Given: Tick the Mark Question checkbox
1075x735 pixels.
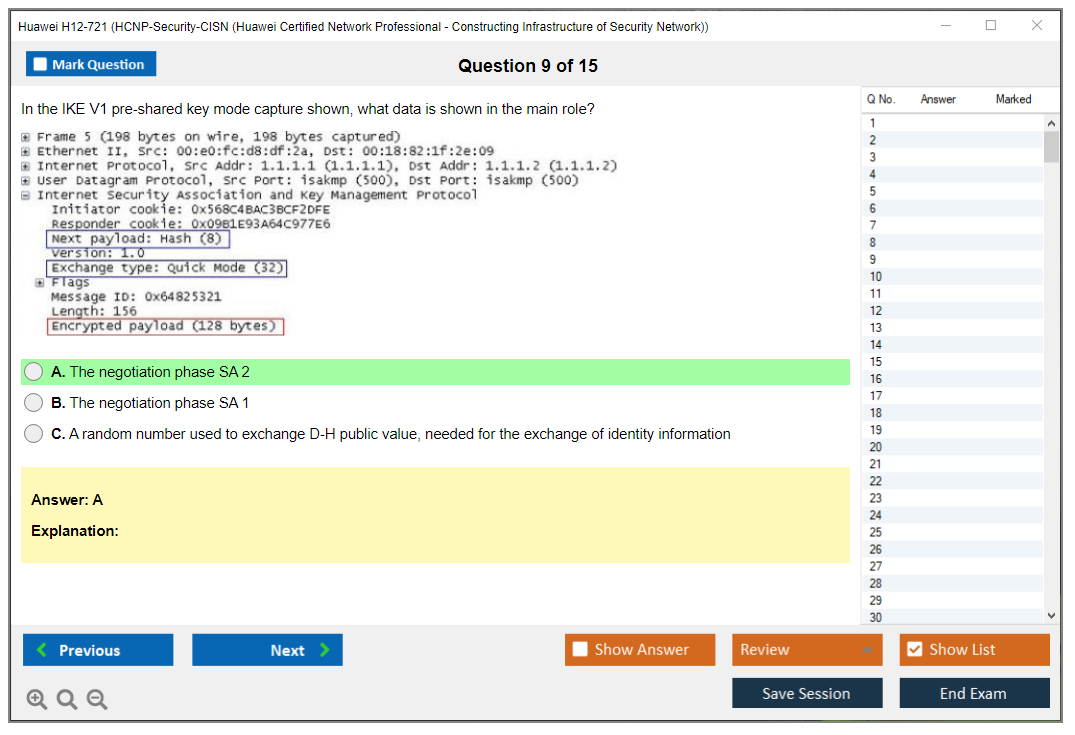Looking at the screenshot, I should 41,65.
